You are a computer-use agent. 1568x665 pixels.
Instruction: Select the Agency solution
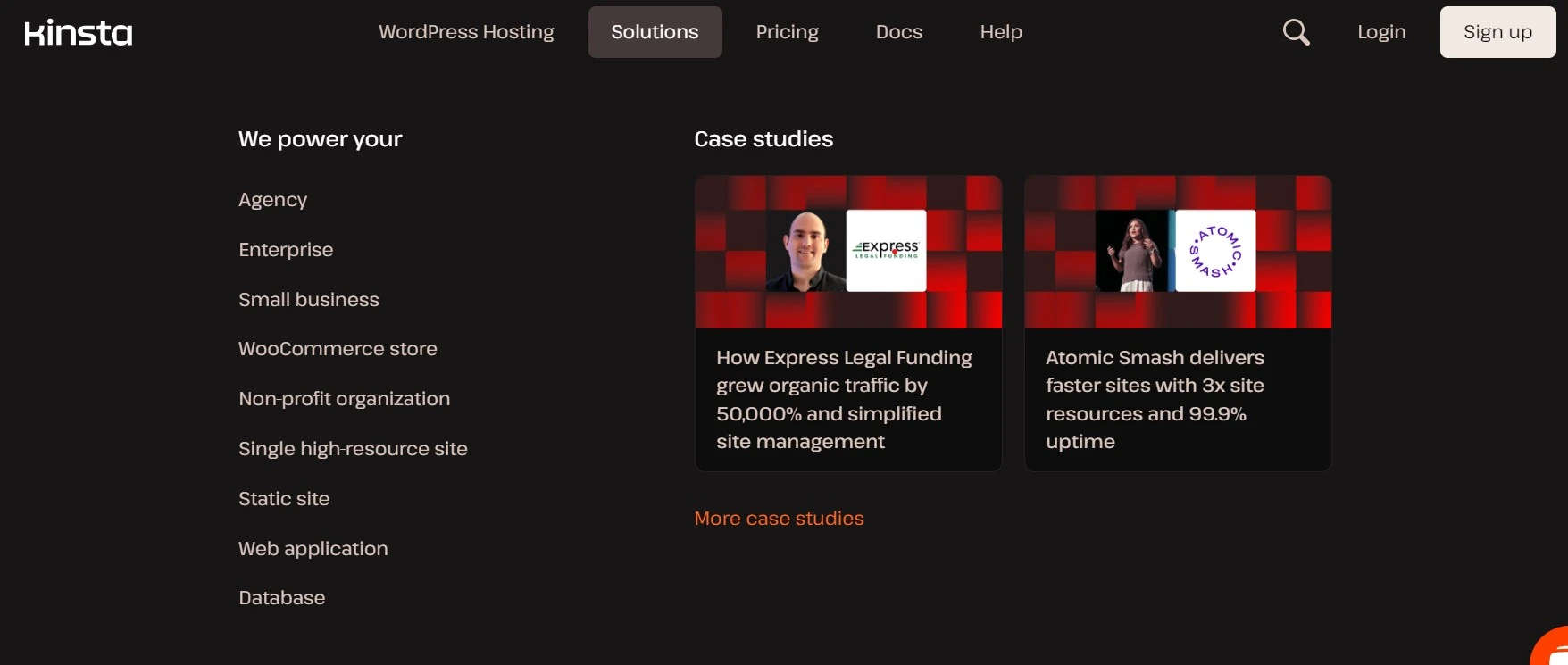point(272,200)
